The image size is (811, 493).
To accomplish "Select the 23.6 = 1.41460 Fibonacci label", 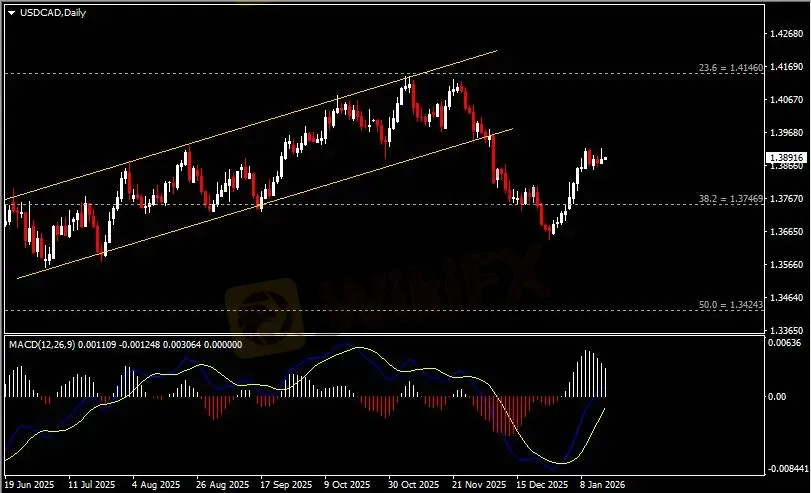I will [x=730, y=69].
